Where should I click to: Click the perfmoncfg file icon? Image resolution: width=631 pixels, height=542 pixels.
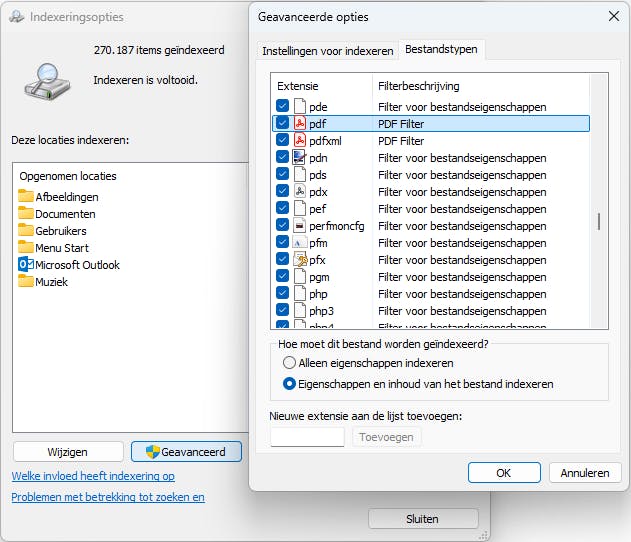pos(299,226)
